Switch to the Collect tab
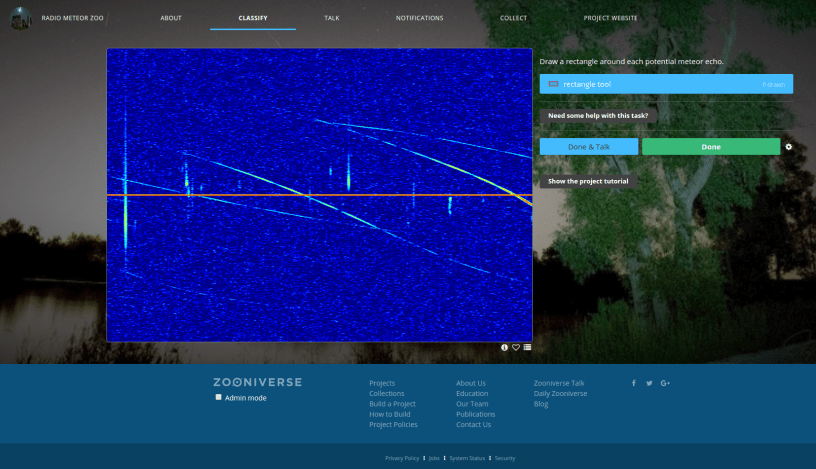The image size is (816, 469). [x=514, y=18]
